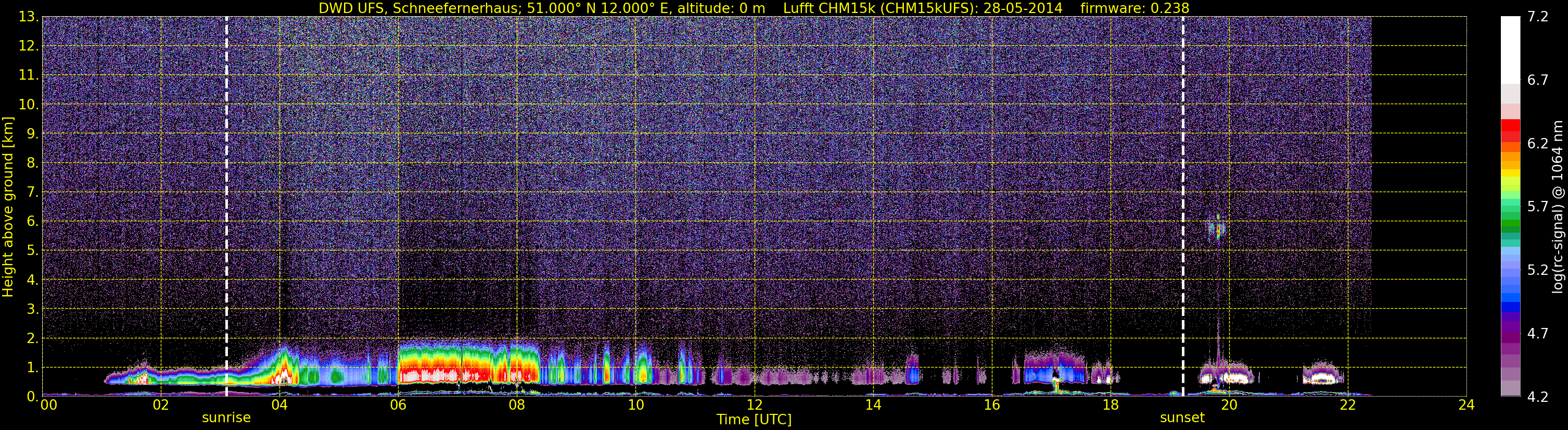Click the time axis tick label 14
1568x430 pixels.
(873, 405)
